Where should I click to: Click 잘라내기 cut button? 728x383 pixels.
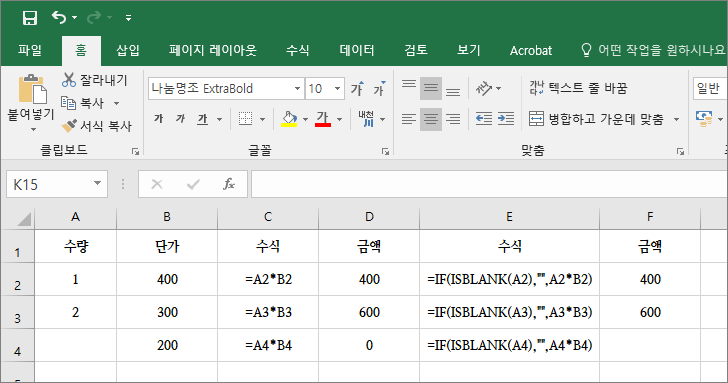(x=95, y=80)
